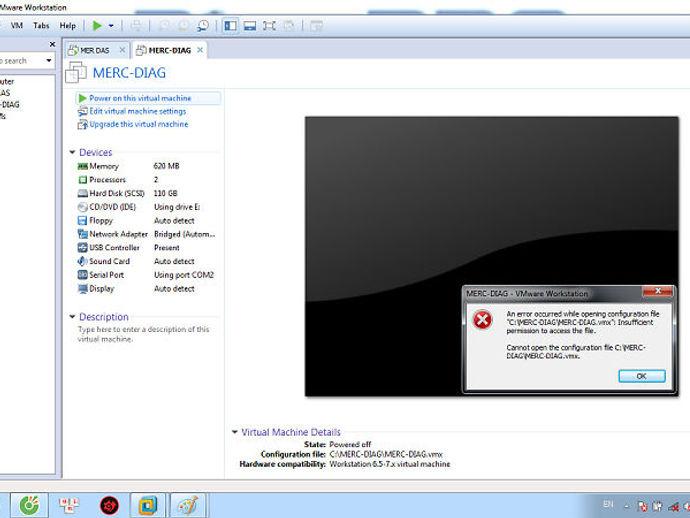Click the Floppy device icon
Viewport: 690px width, 518px height.
[x=82, y=220]
